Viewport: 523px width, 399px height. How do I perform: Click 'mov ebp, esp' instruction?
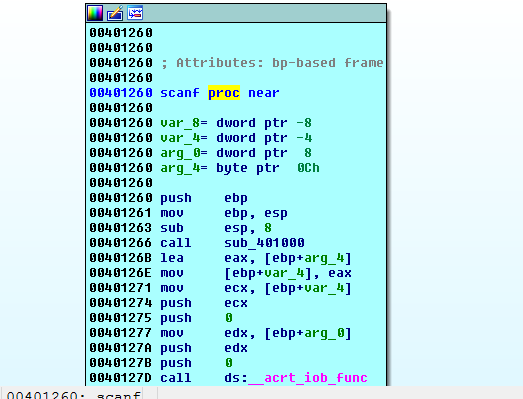(x=224, y=213)
